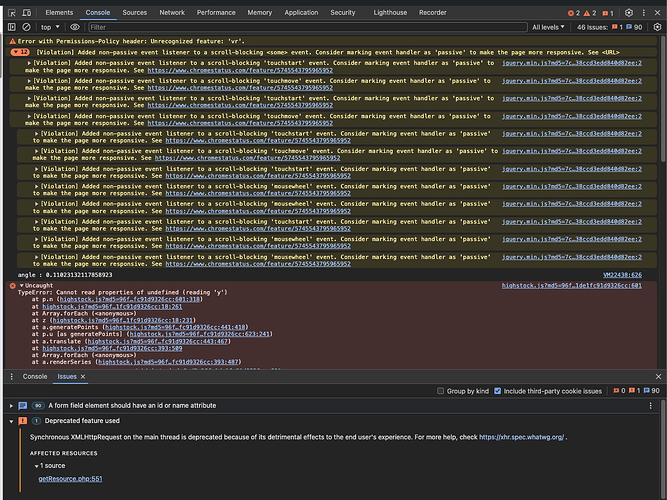
Task: Click the yellow warning count indicator
Action: 590,13
